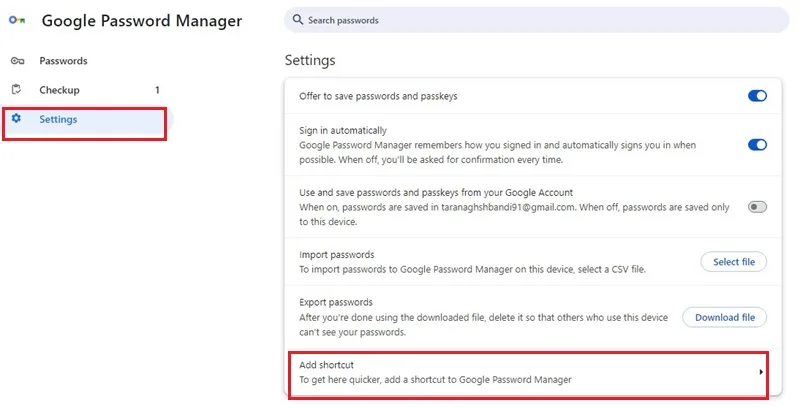This screenshot has height=407, width=800.
Task: Open the Add shortcut row
Action: point(529,375)
